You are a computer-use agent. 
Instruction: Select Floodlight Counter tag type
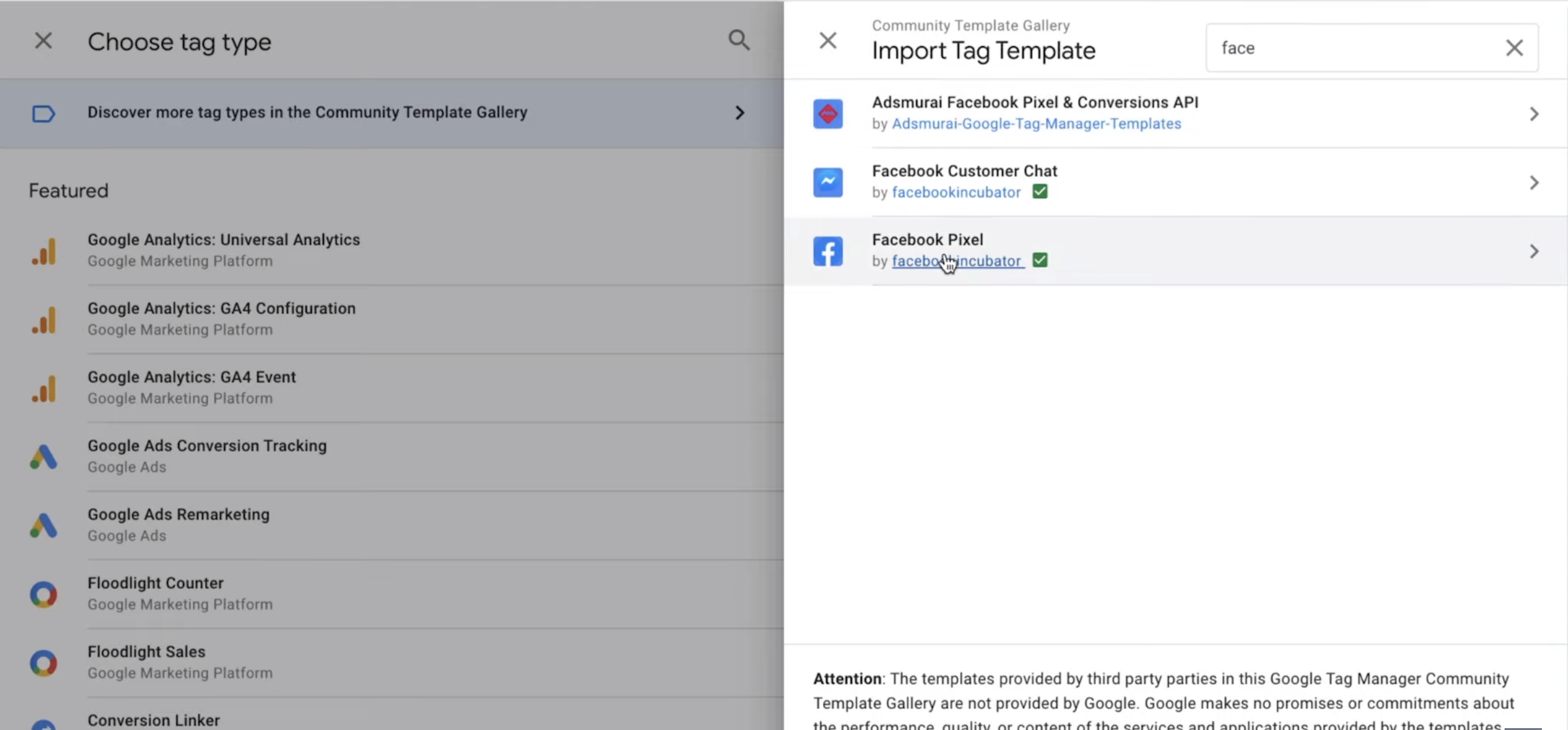(392, 594)
